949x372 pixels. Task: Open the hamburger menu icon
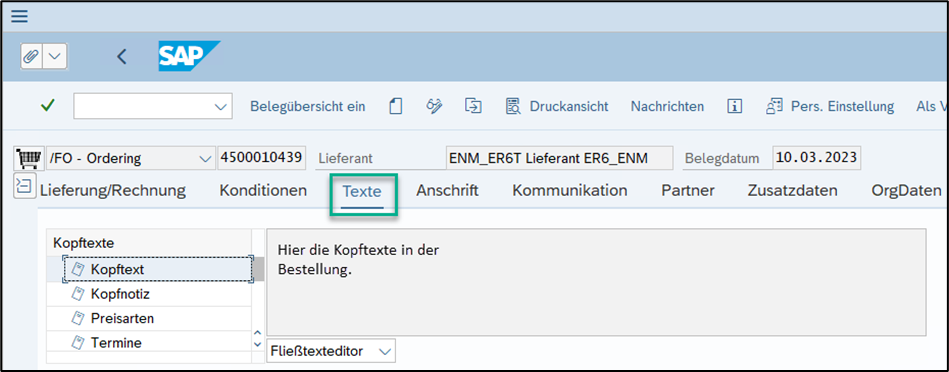pyautogui.click(x=19, y=16)
